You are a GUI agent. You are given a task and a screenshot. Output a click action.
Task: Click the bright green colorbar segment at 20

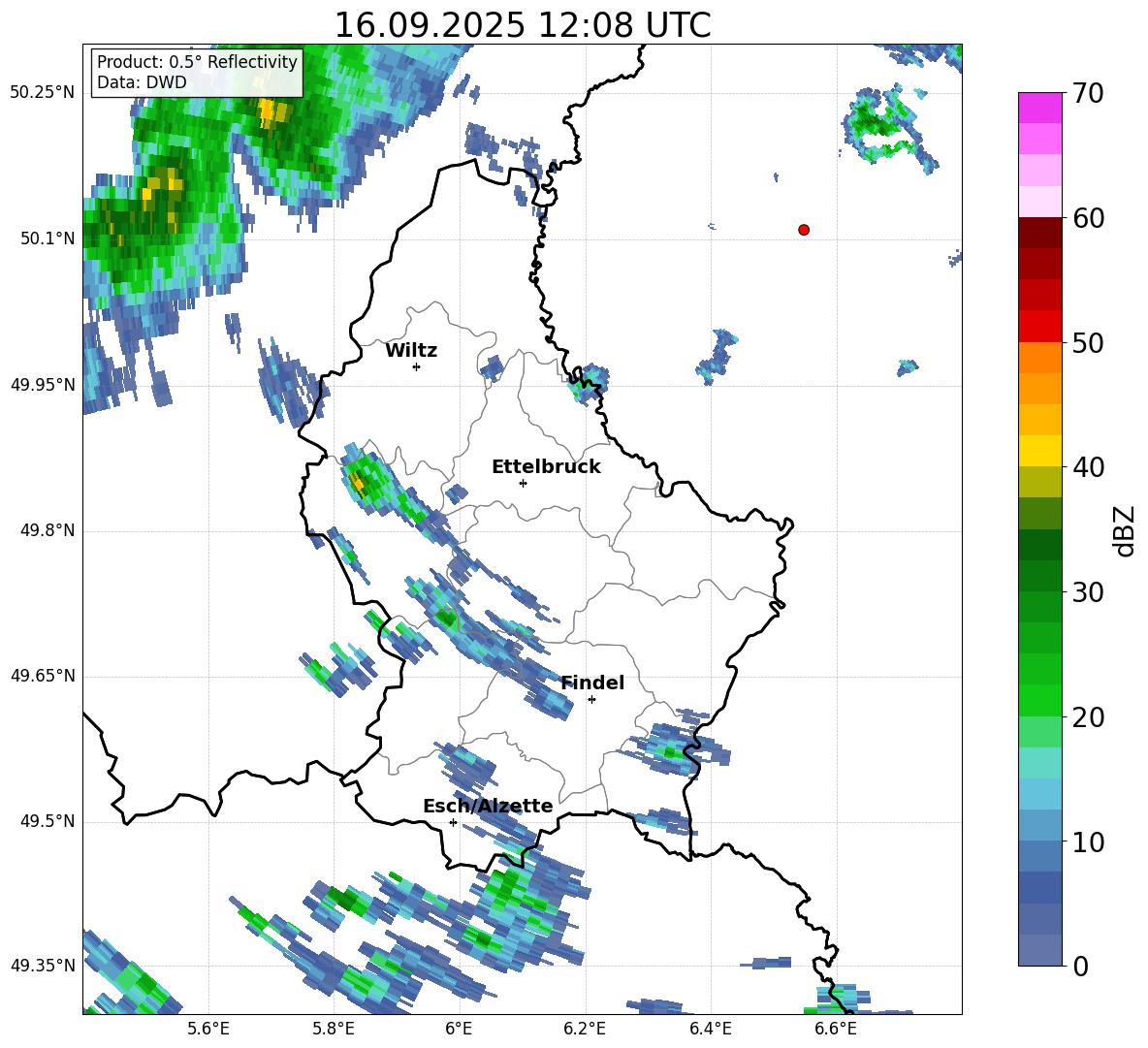pyautogui.click(x=1039, y=700)
